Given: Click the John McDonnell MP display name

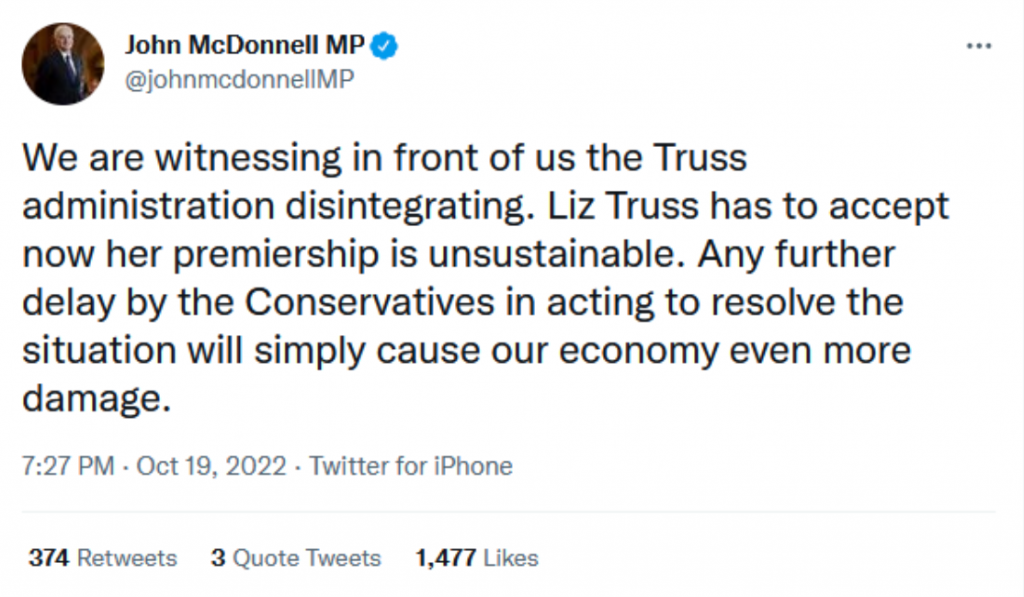Looking at the screenshot, I should coord(244,45).
